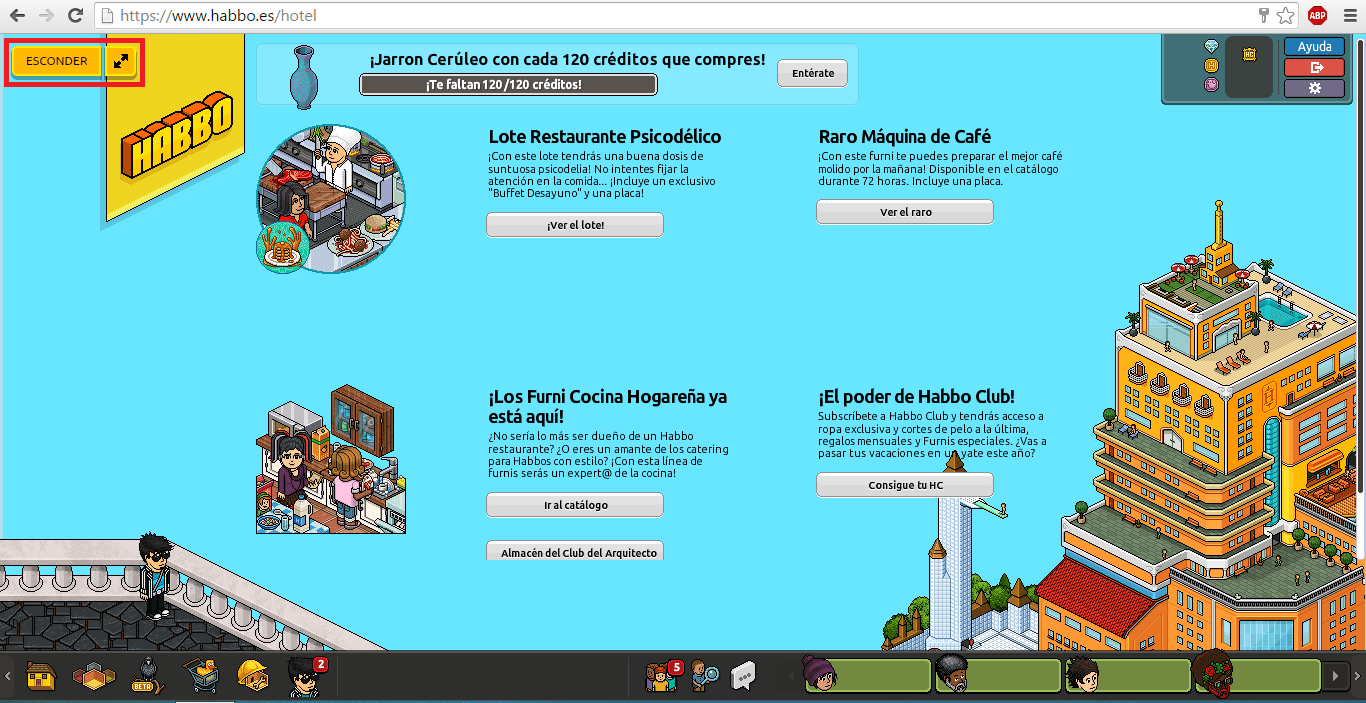This screenshot has height=703, width=1366.
Task: Click the red logout arrow button
Action: (1314, 67)
